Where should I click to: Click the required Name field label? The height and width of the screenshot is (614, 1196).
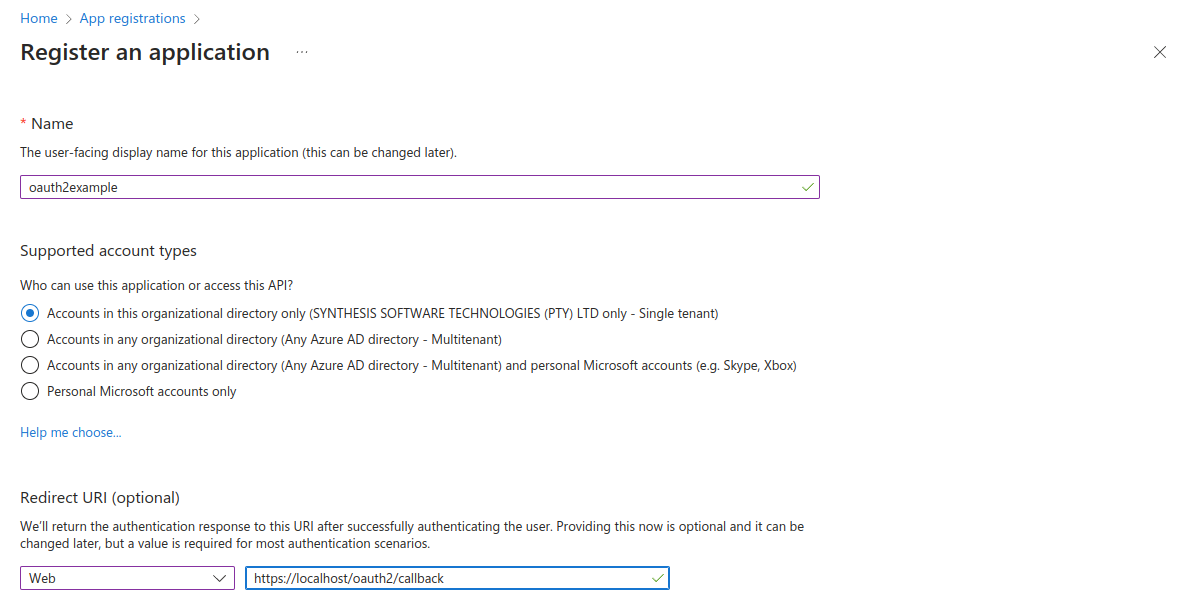(x=52, y=123)
